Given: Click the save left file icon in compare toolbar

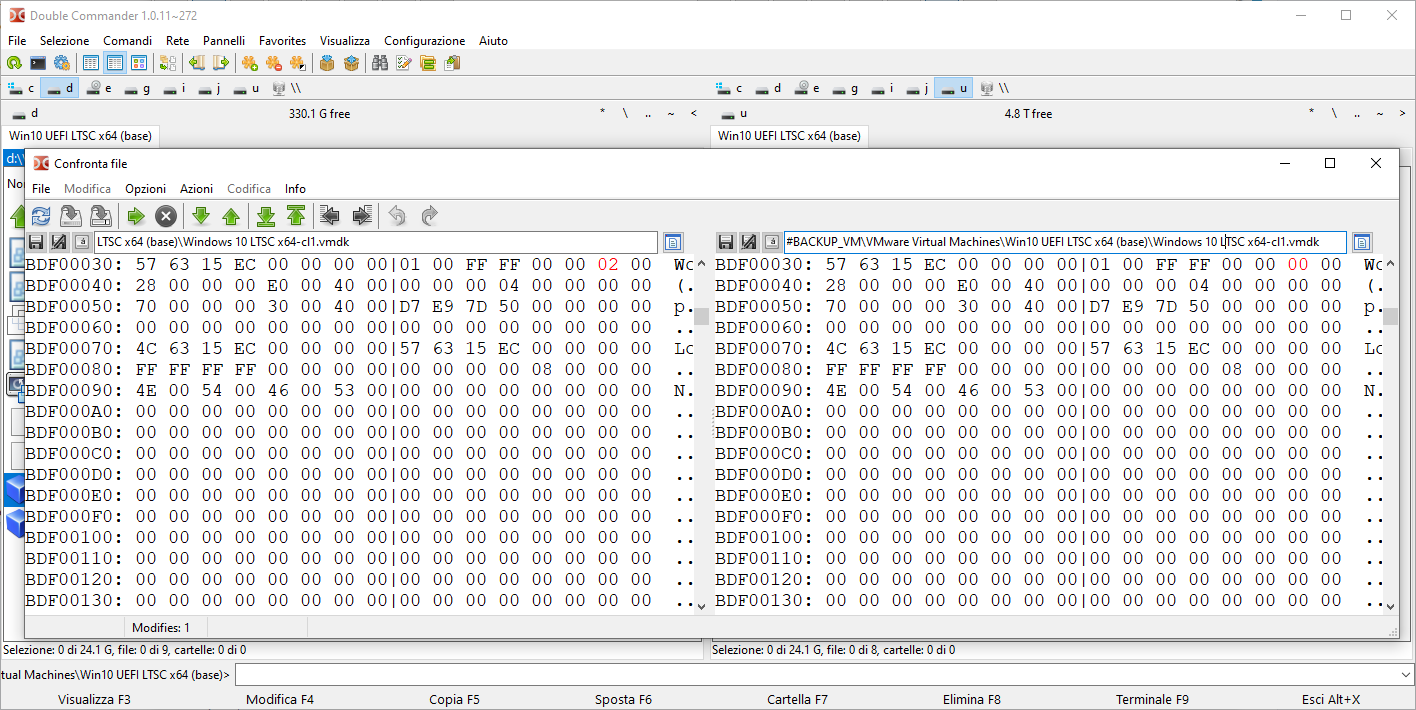Looking at the screenshot, I should (71, 215).
